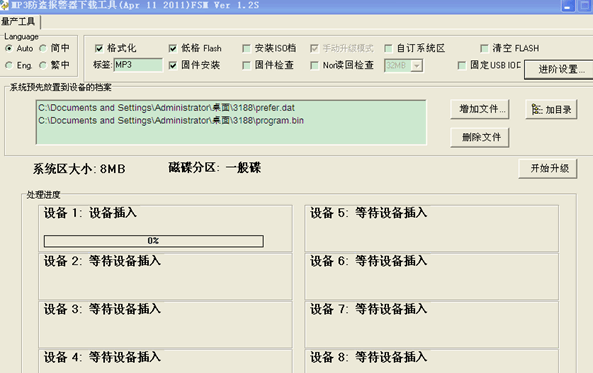Enable the Nor读回检查 checkbox

314,65
